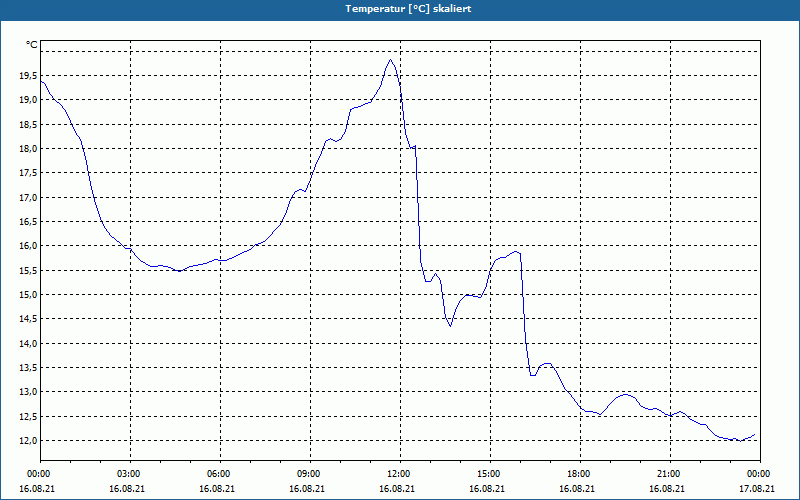Click the 06:00 time label
Screen dimensions: 800x500
pyautogui.click(x=217, y=474)
